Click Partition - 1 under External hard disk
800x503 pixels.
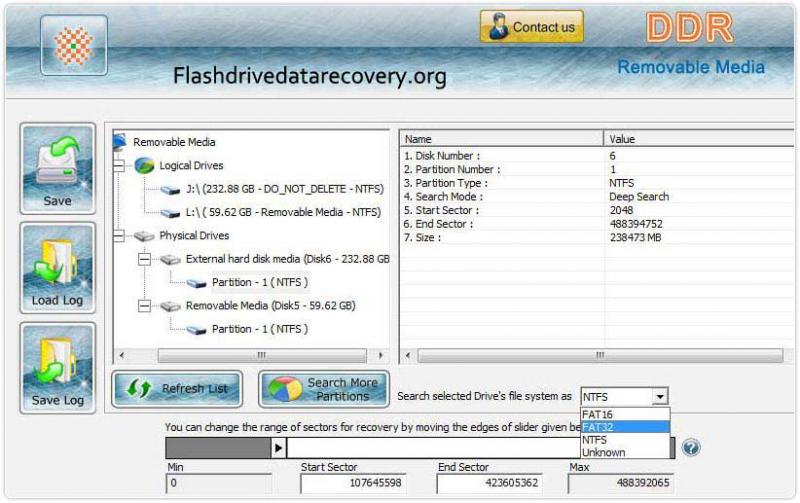tap(259, 282)
